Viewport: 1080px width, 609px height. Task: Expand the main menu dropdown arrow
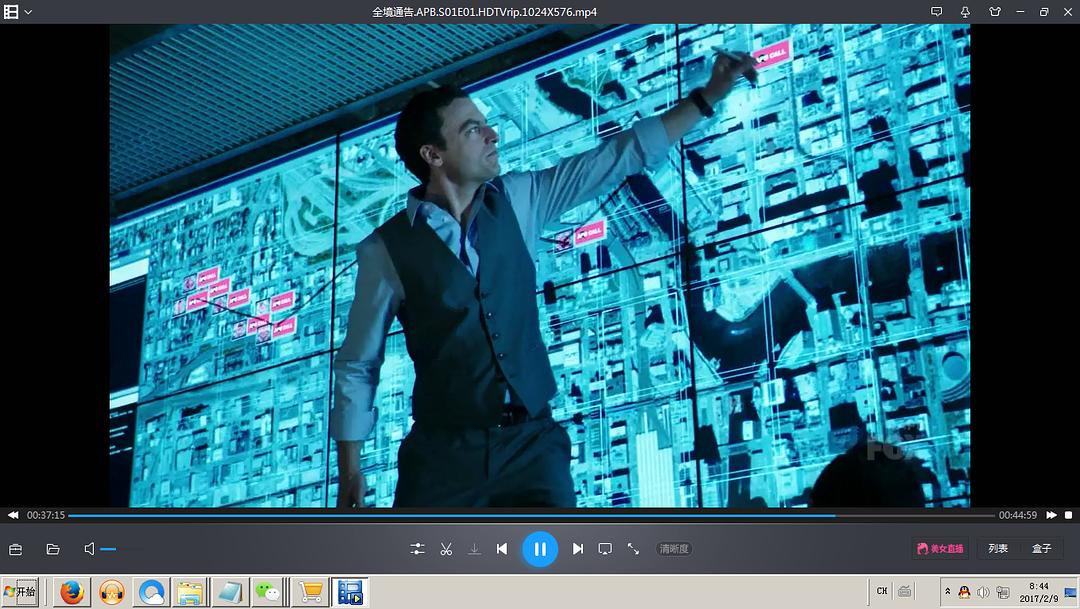28,12
